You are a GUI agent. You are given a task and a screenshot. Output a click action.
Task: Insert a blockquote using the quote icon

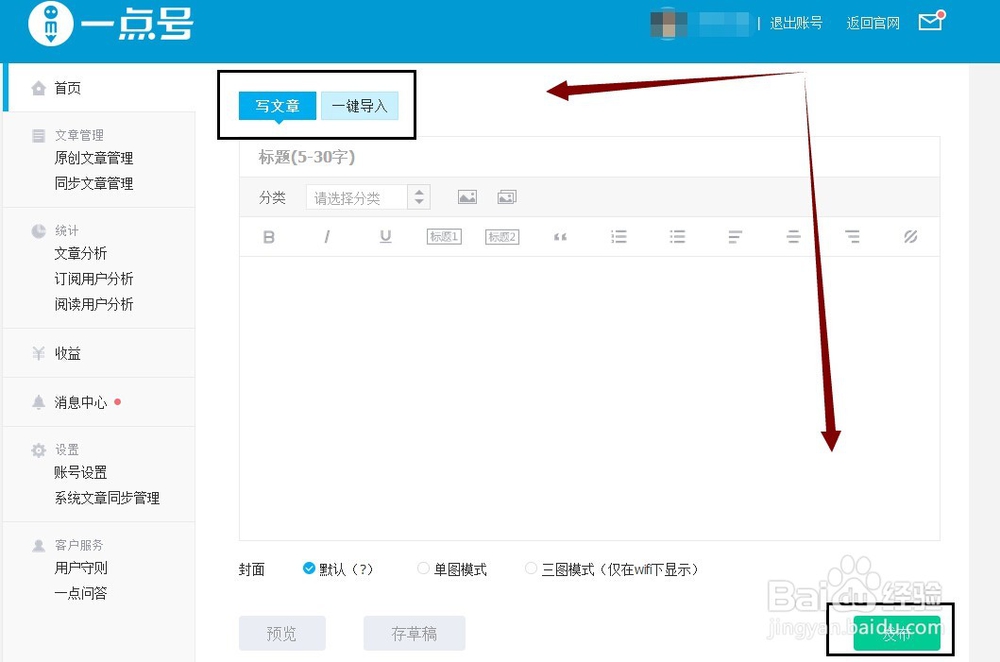(560, 236)
